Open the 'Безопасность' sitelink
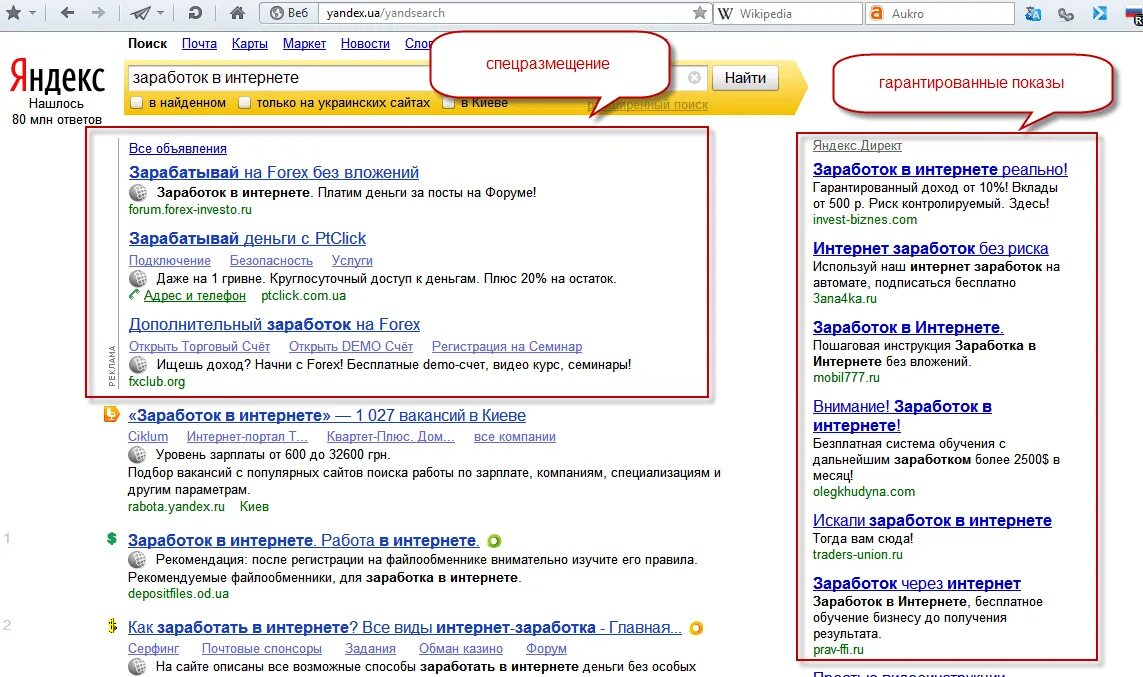This screenshot has height=677, width=1143. coord(271,261)
